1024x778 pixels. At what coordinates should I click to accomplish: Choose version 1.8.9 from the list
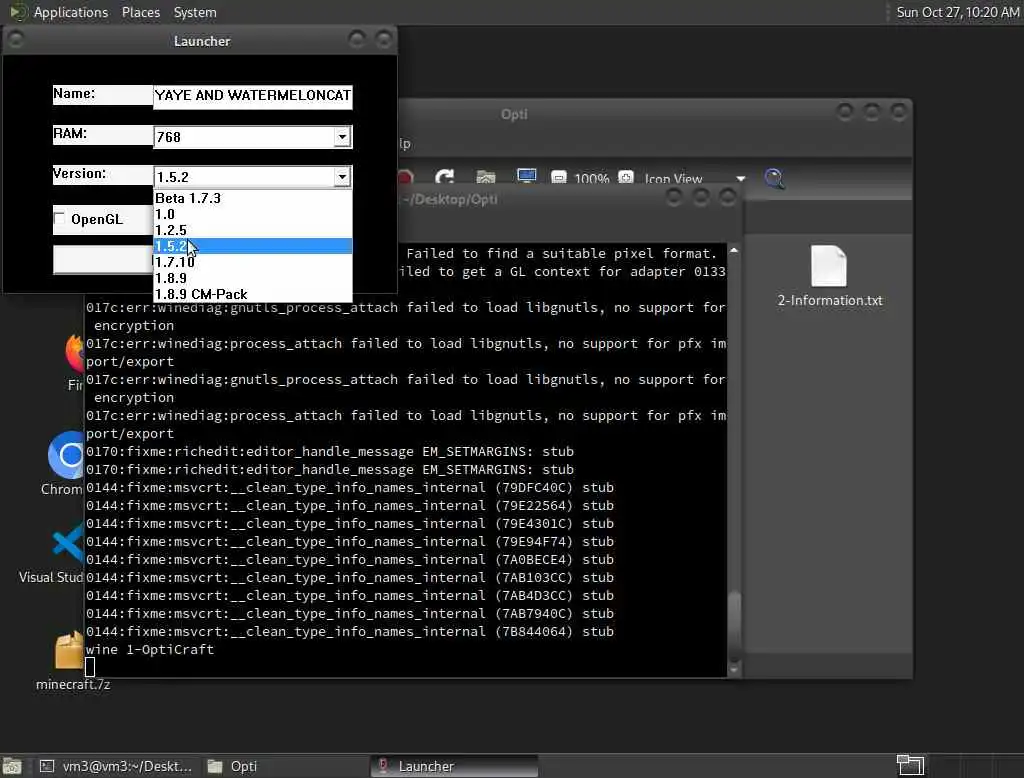tap(253, 278)
